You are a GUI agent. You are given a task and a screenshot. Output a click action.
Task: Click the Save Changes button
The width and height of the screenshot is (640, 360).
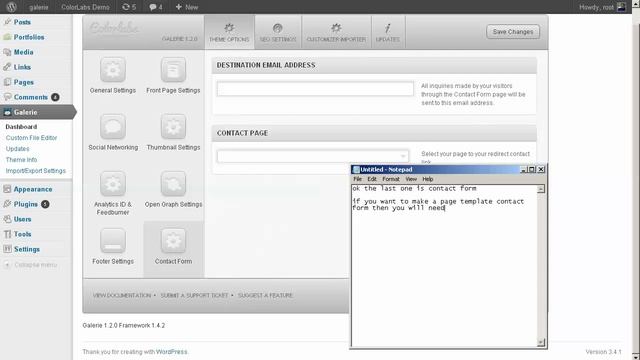tap(513, 32)
